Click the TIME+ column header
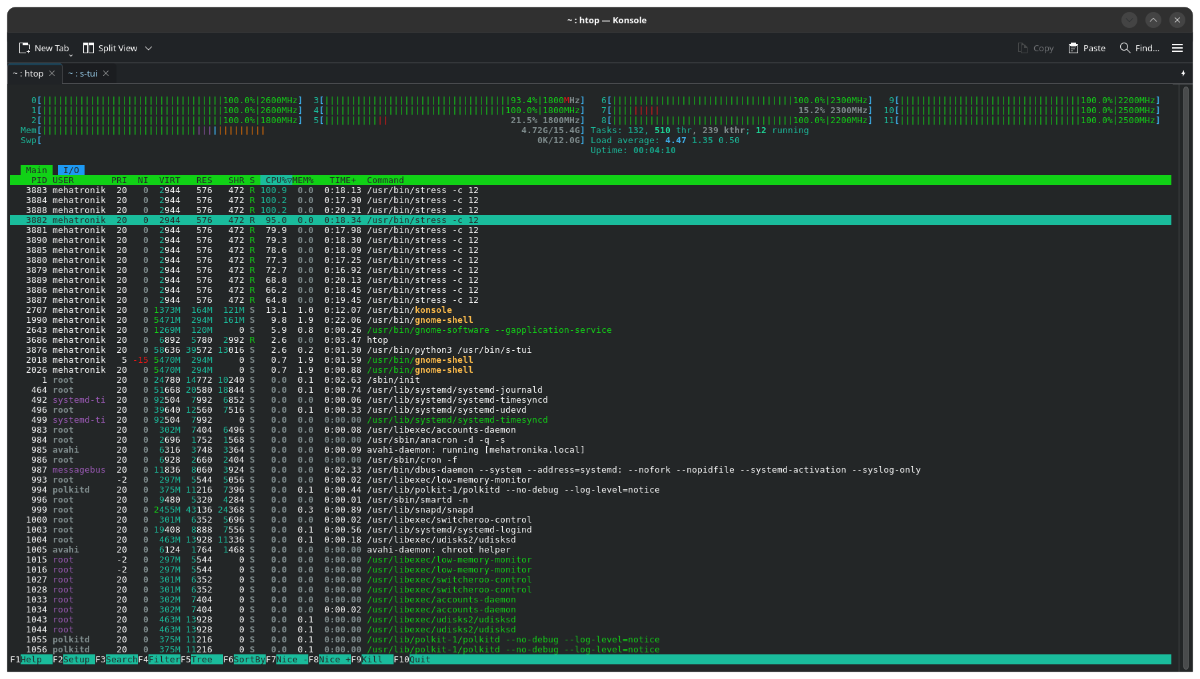Image resolution: width=1200 pixels, height=679 pixels. [342, 180]
